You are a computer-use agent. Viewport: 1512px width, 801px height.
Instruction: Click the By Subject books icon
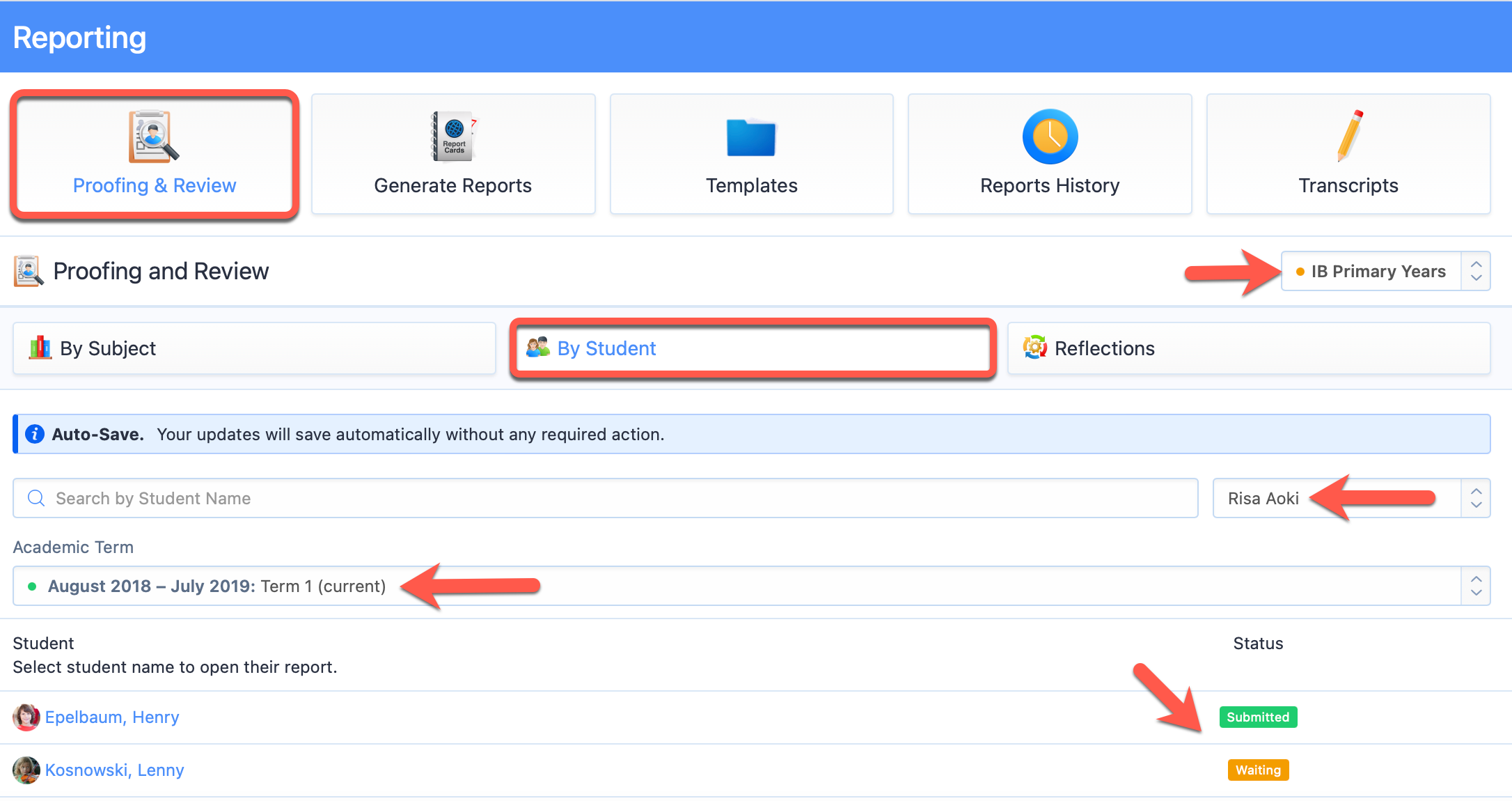[40, 348]
